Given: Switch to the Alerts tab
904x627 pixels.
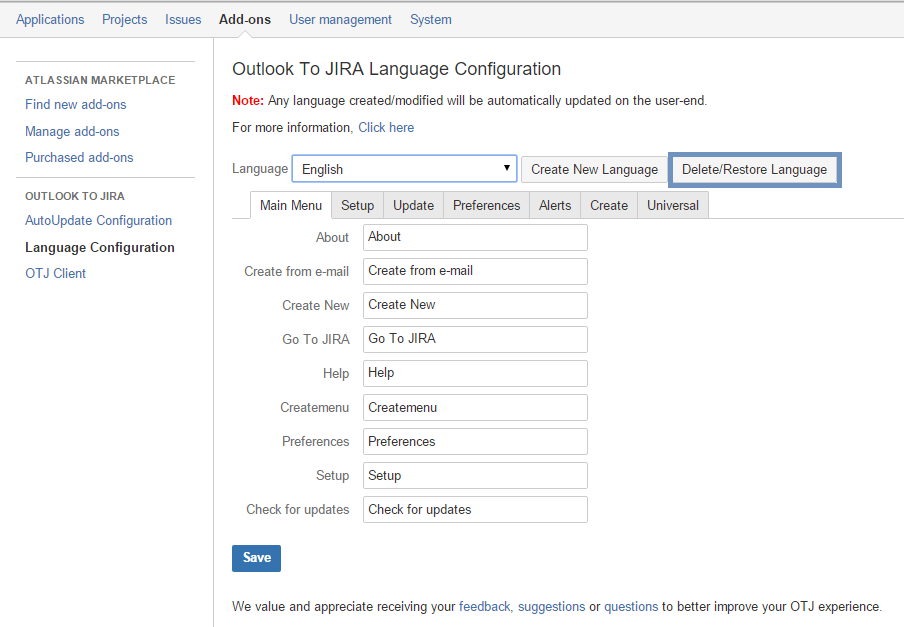Looking at the screenshot, I should click(x=555, y=206).
